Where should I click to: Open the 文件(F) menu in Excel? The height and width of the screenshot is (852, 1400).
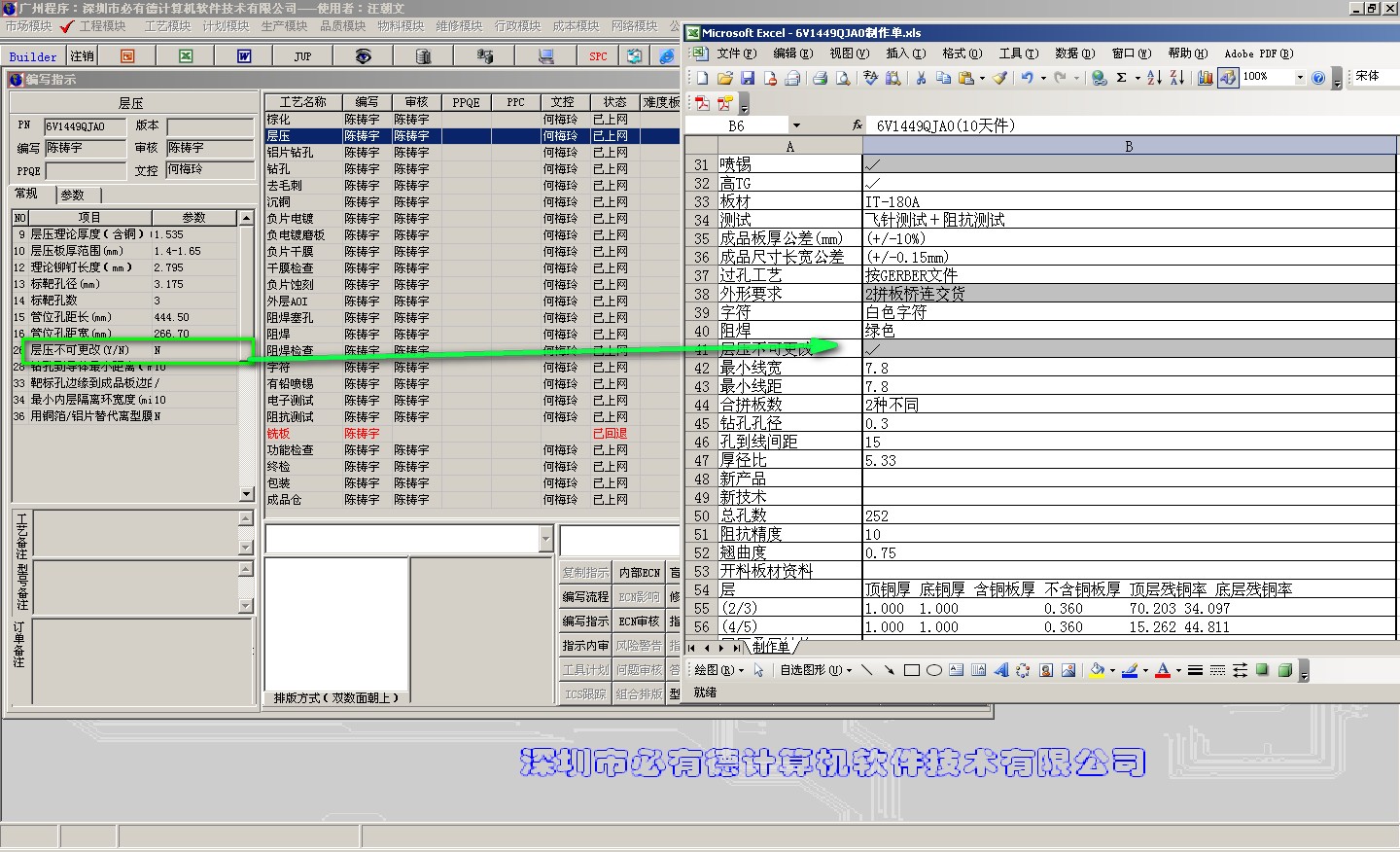tap(736, 53)
